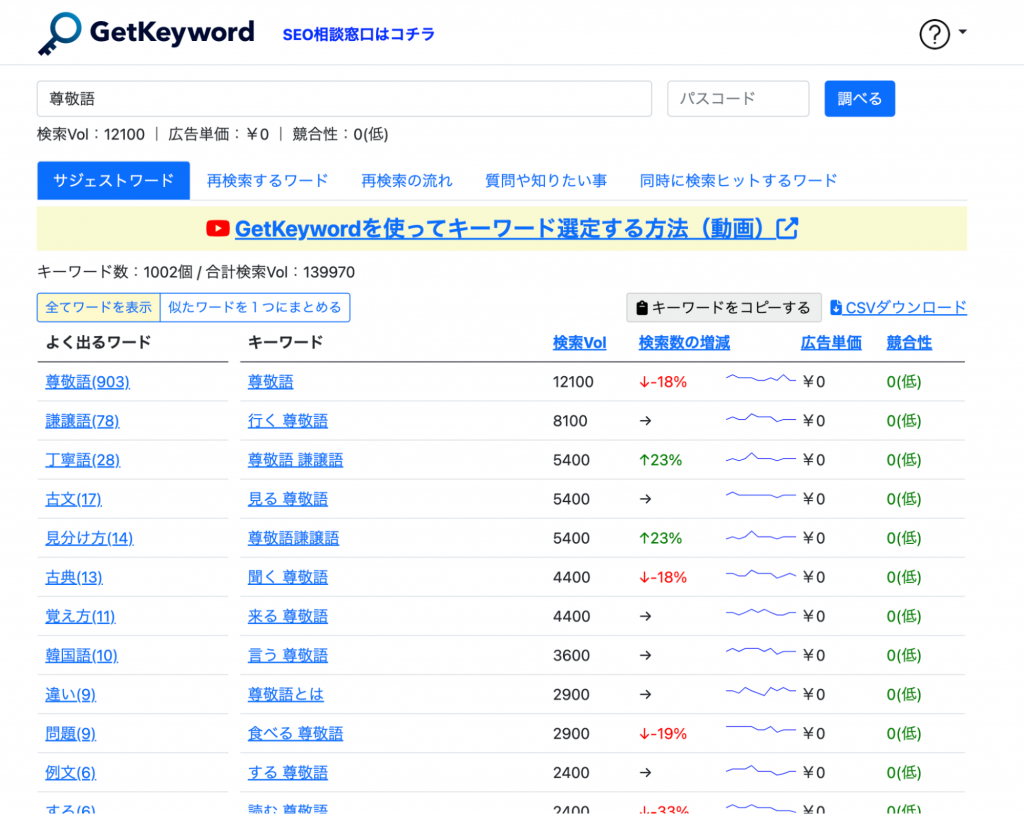Image resolution: width=1024 pixels, height=814 pixels.
Task: Click ↓-19% change in 食べる 尊敬語 row
Action: click(662, 734)
